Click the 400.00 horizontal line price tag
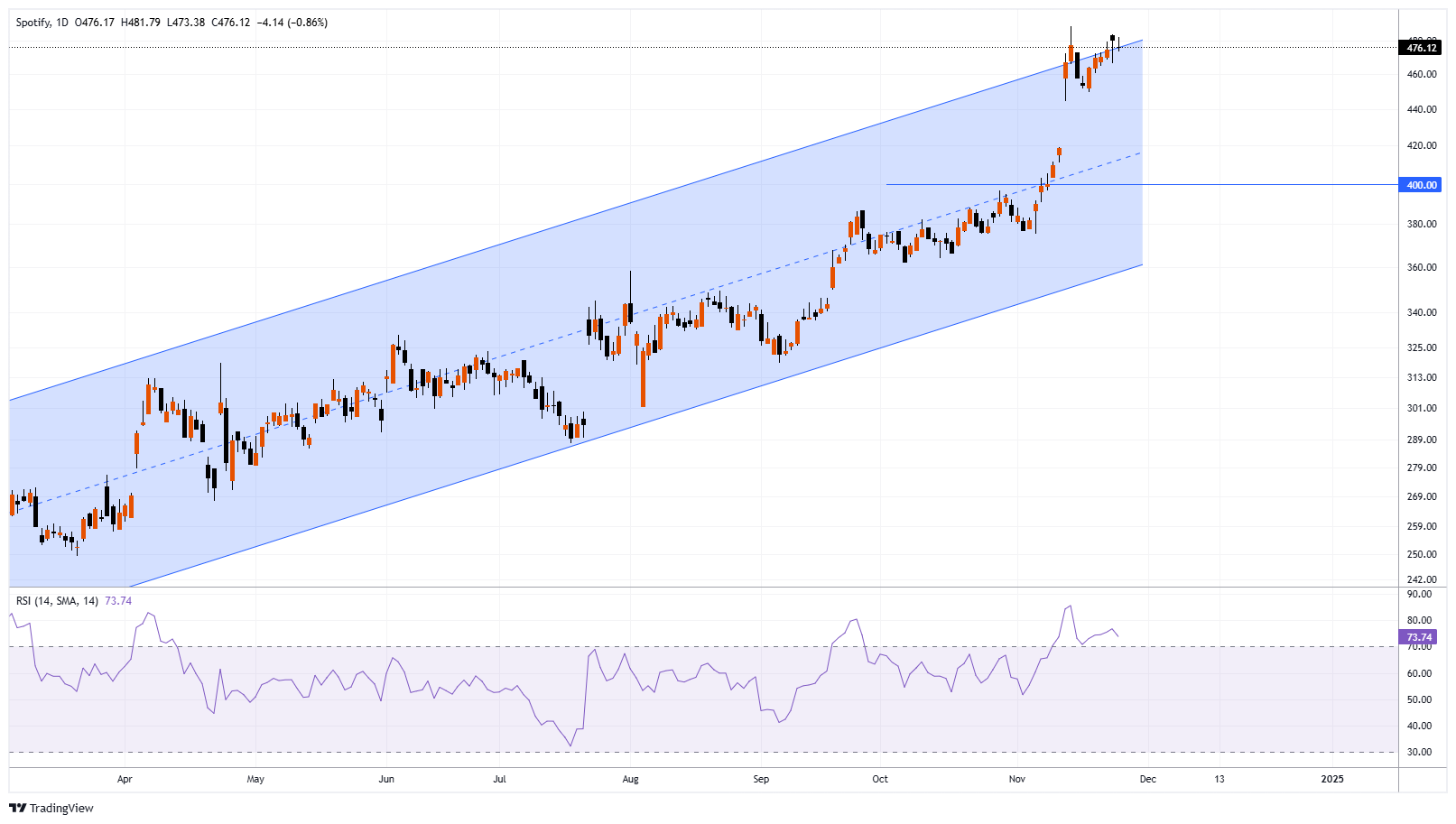 point(1421,185)
